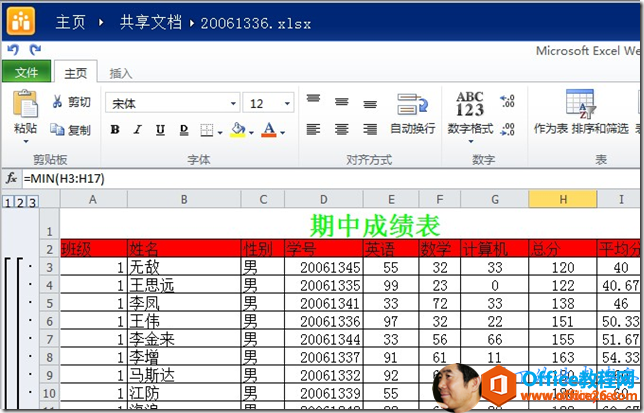
Task: Click the fx insert function icon
Action: coord(12,178)
